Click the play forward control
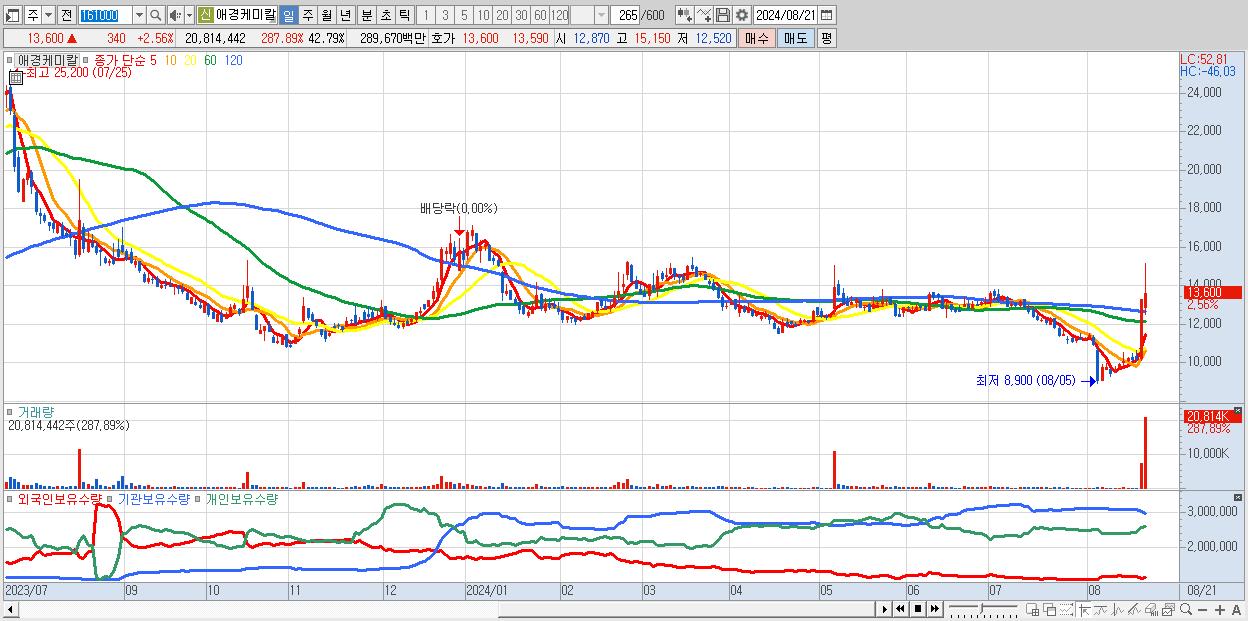1248x621 pixels. [x=884, y=609]
